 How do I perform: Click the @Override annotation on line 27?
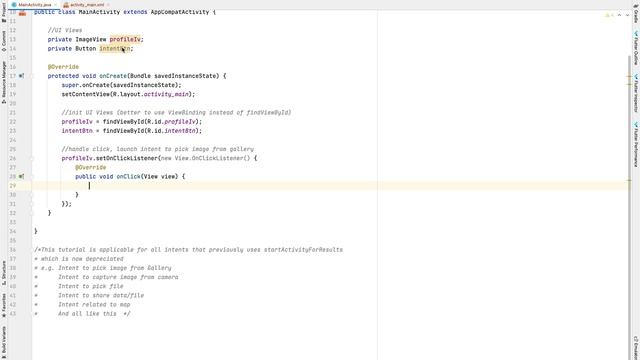(x=91, y=167)
